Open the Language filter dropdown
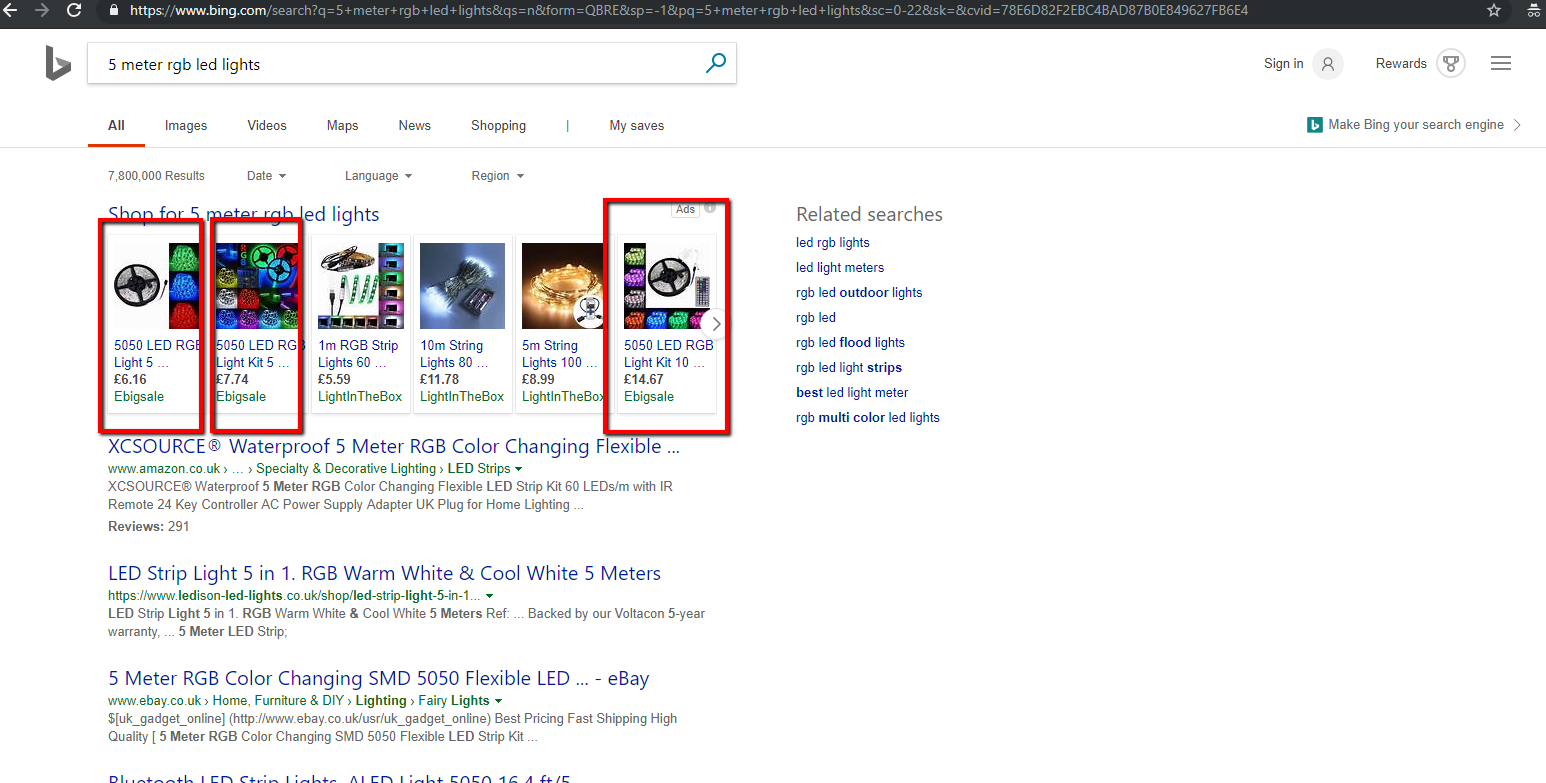Screen dimensions: 1546x783 (x=378, y=176)
